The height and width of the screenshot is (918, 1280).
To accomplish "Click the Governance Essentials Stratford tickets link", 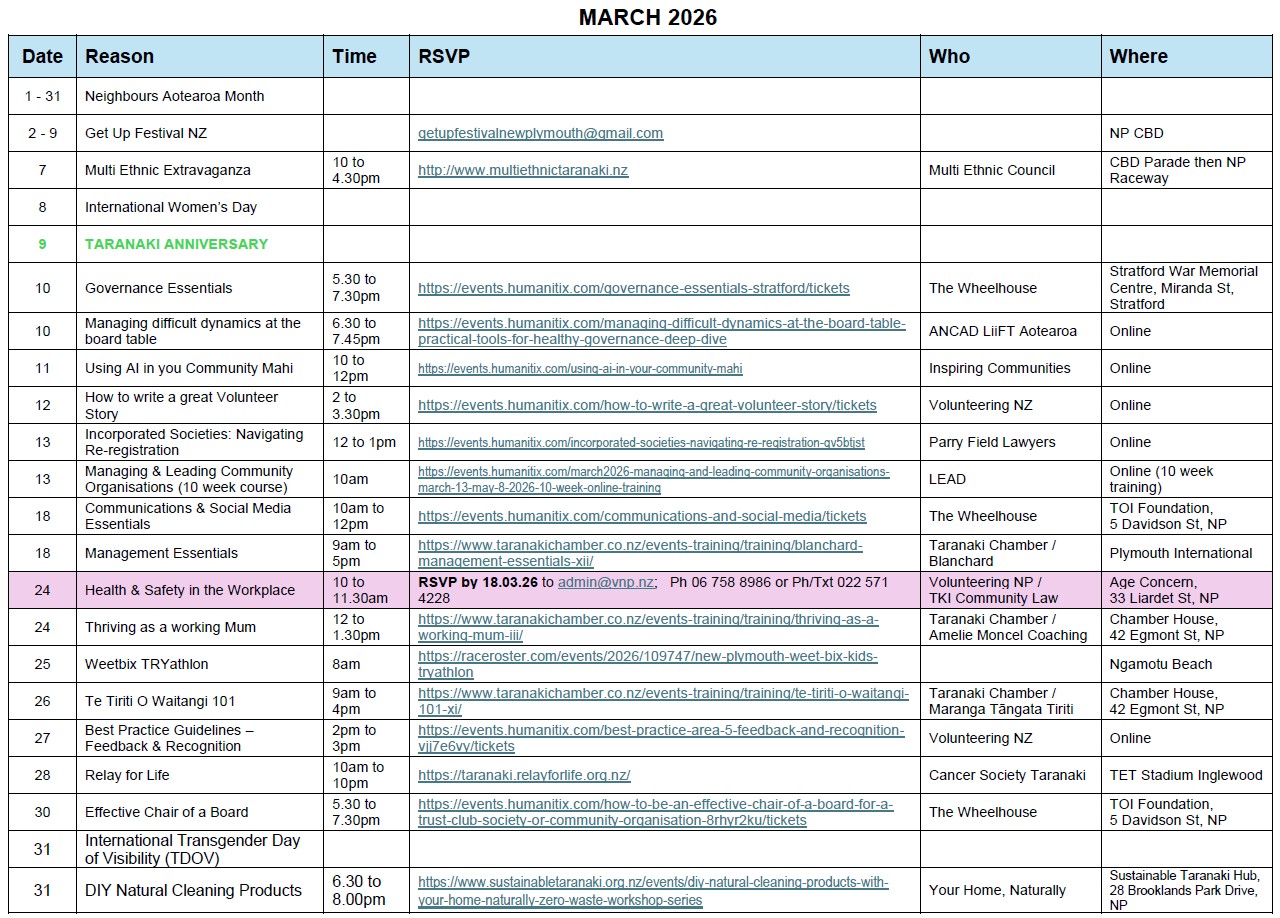I will [x=633, y=288].
